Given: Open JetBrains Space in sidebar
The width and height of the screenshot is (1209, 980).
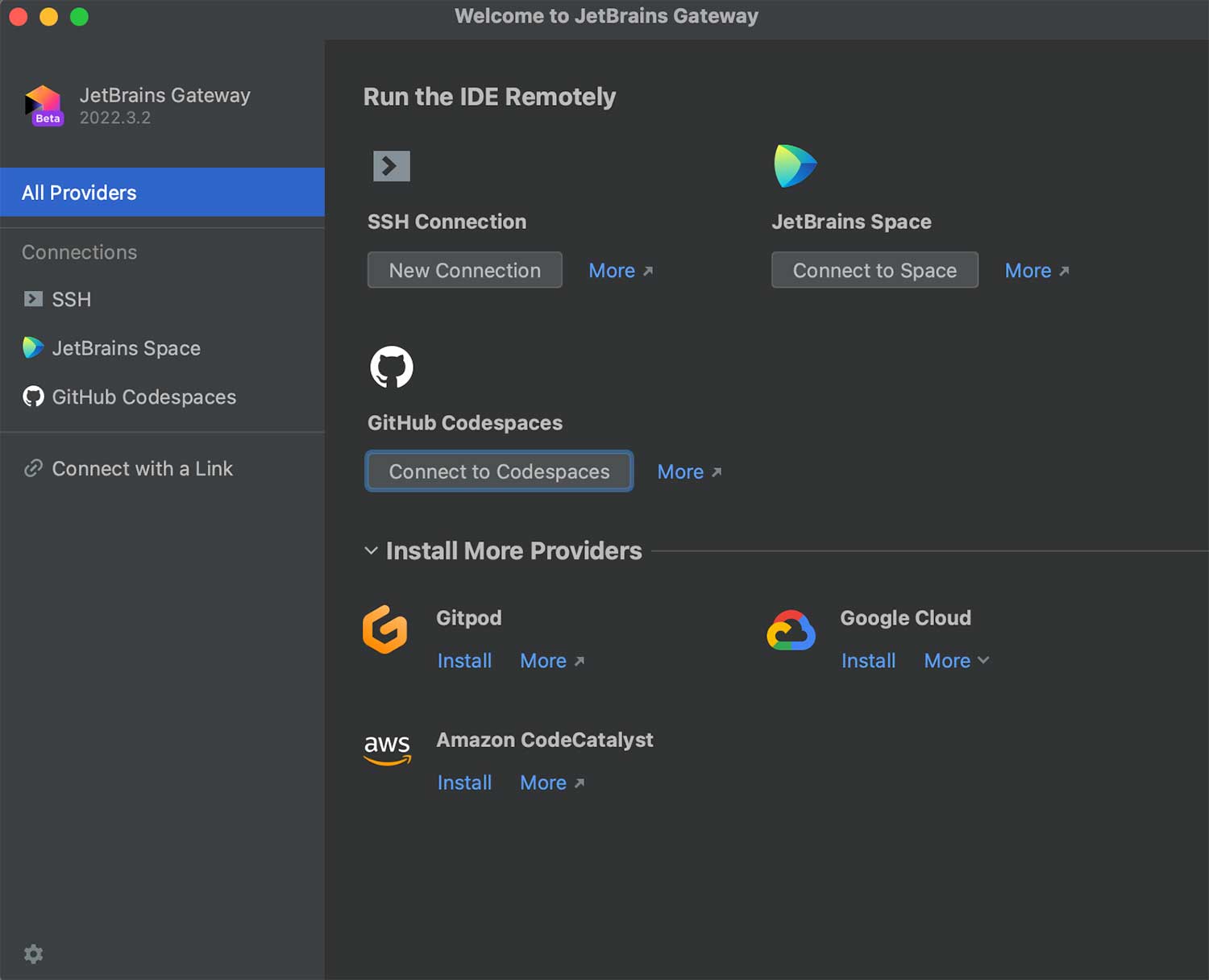Looking at the screenshot, I should 162,348.
